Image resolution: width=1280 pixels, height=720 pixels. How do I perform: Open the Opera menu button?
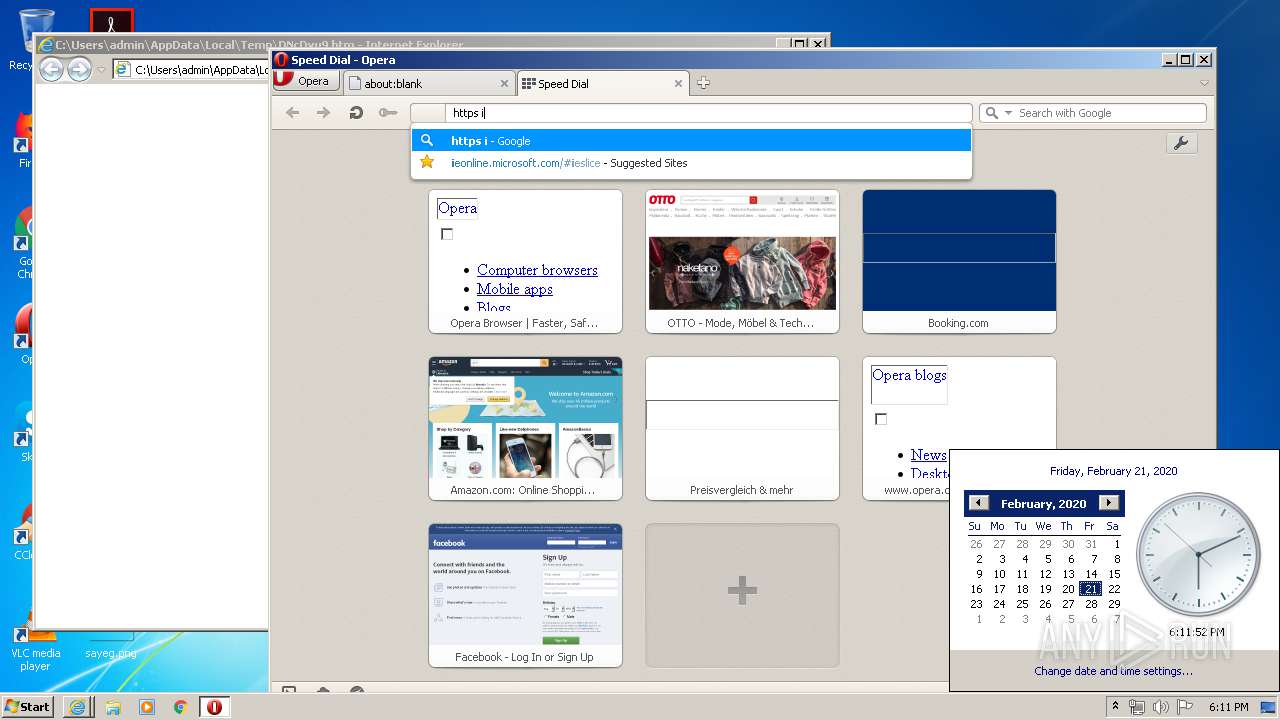(304, 81)
